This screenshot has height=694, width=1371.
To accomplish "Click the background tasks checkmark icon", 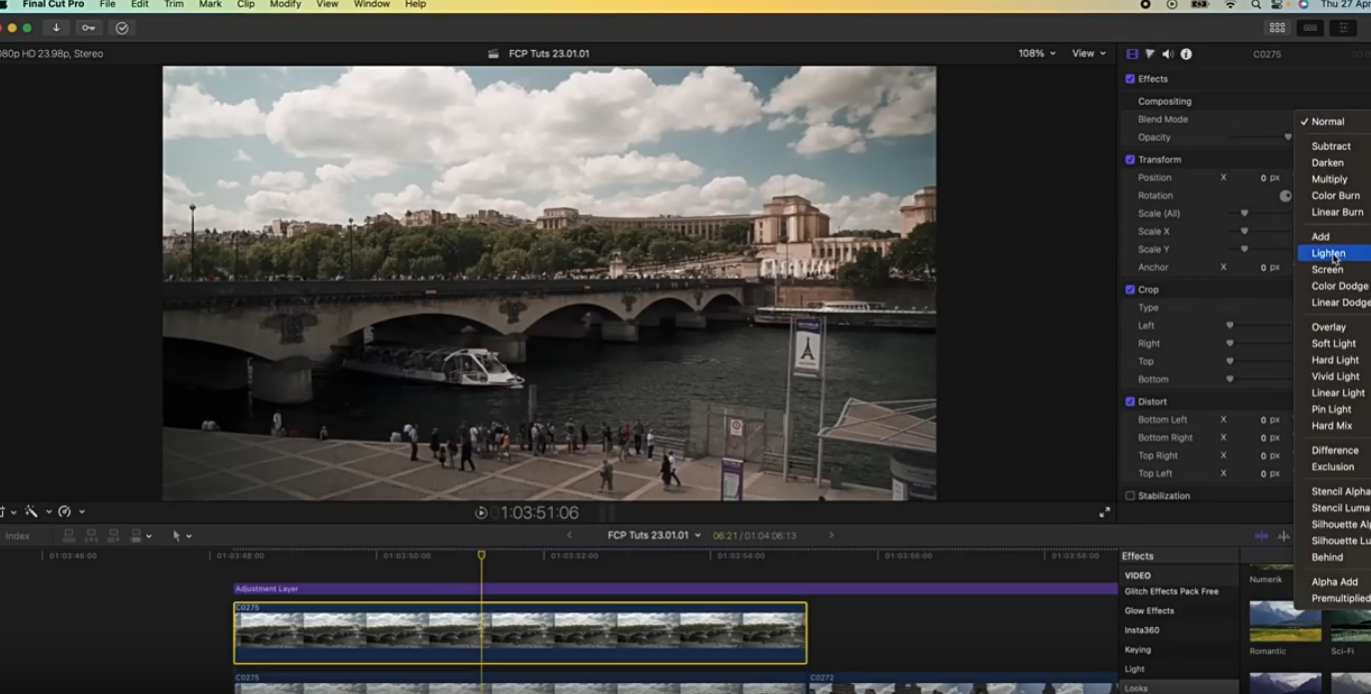I will 122,28.
